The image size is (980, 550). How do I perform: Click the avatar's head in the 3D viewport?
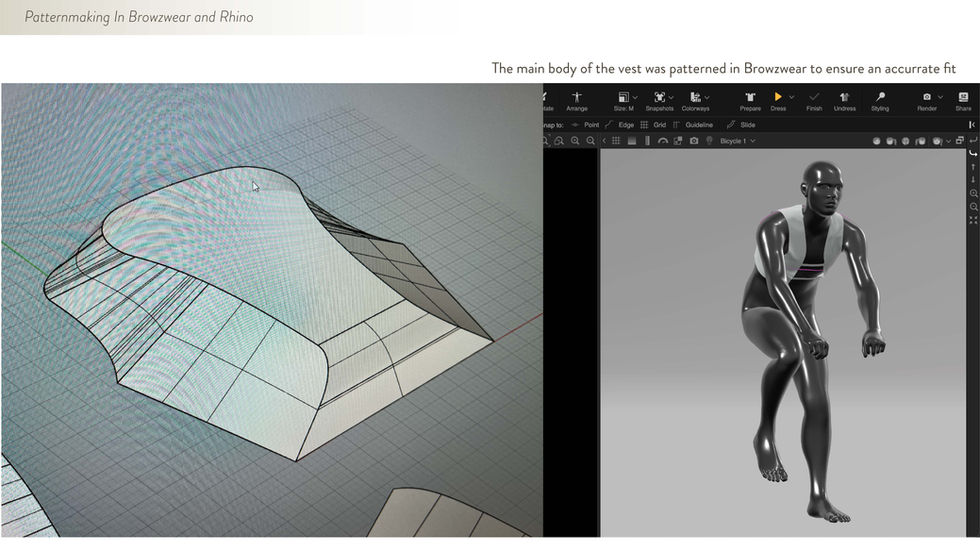[823, 188]
